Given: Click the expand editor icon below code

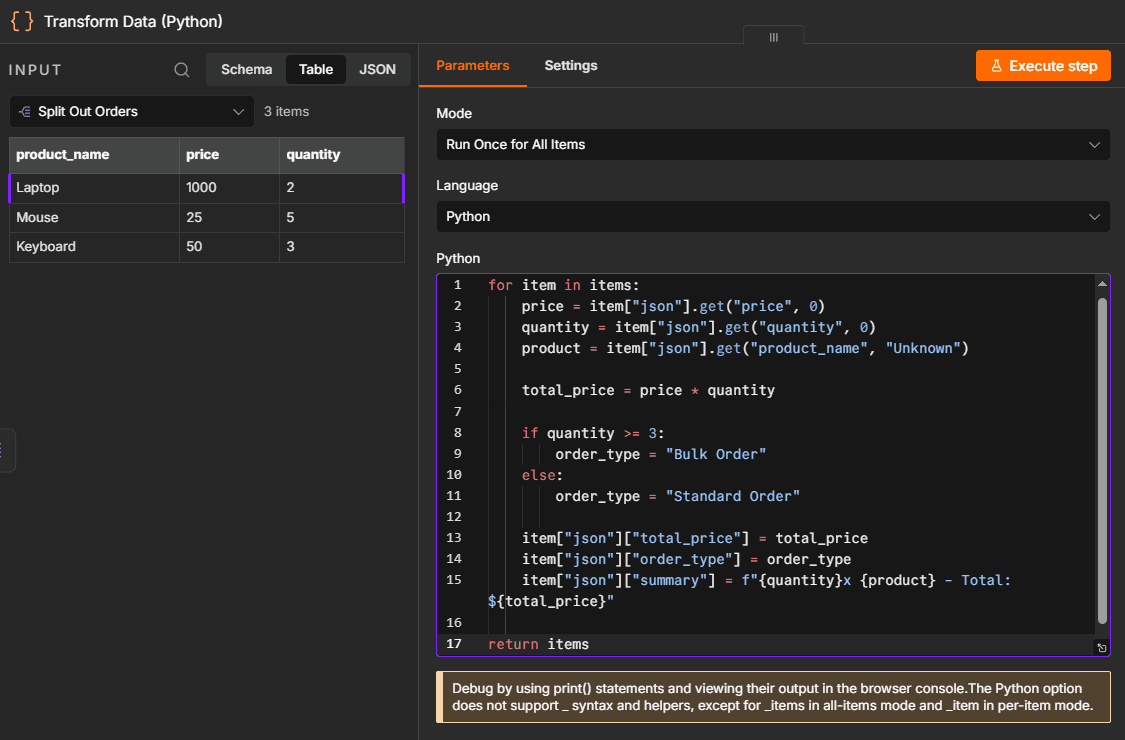Looking at the screenshot, I should point(1102,647).
